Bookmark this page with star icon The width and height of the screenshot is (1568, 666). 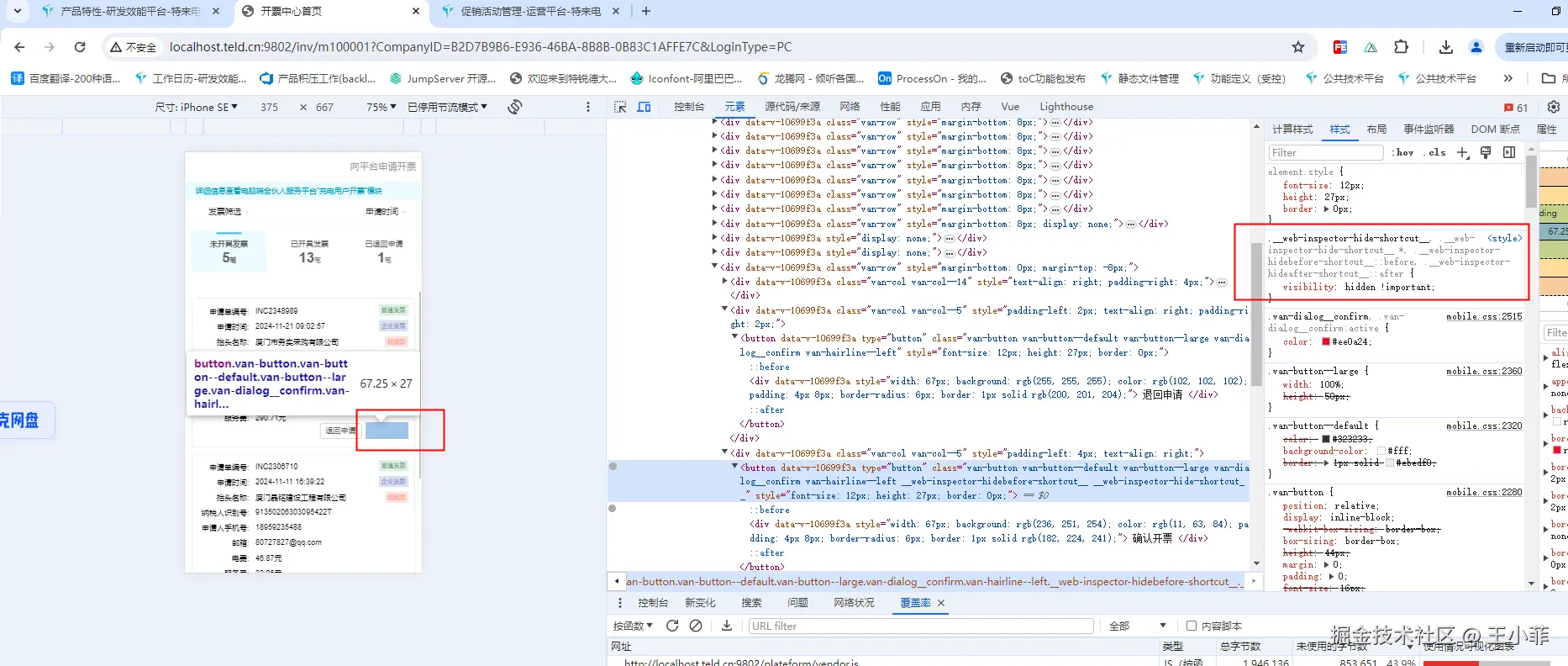1298,47
